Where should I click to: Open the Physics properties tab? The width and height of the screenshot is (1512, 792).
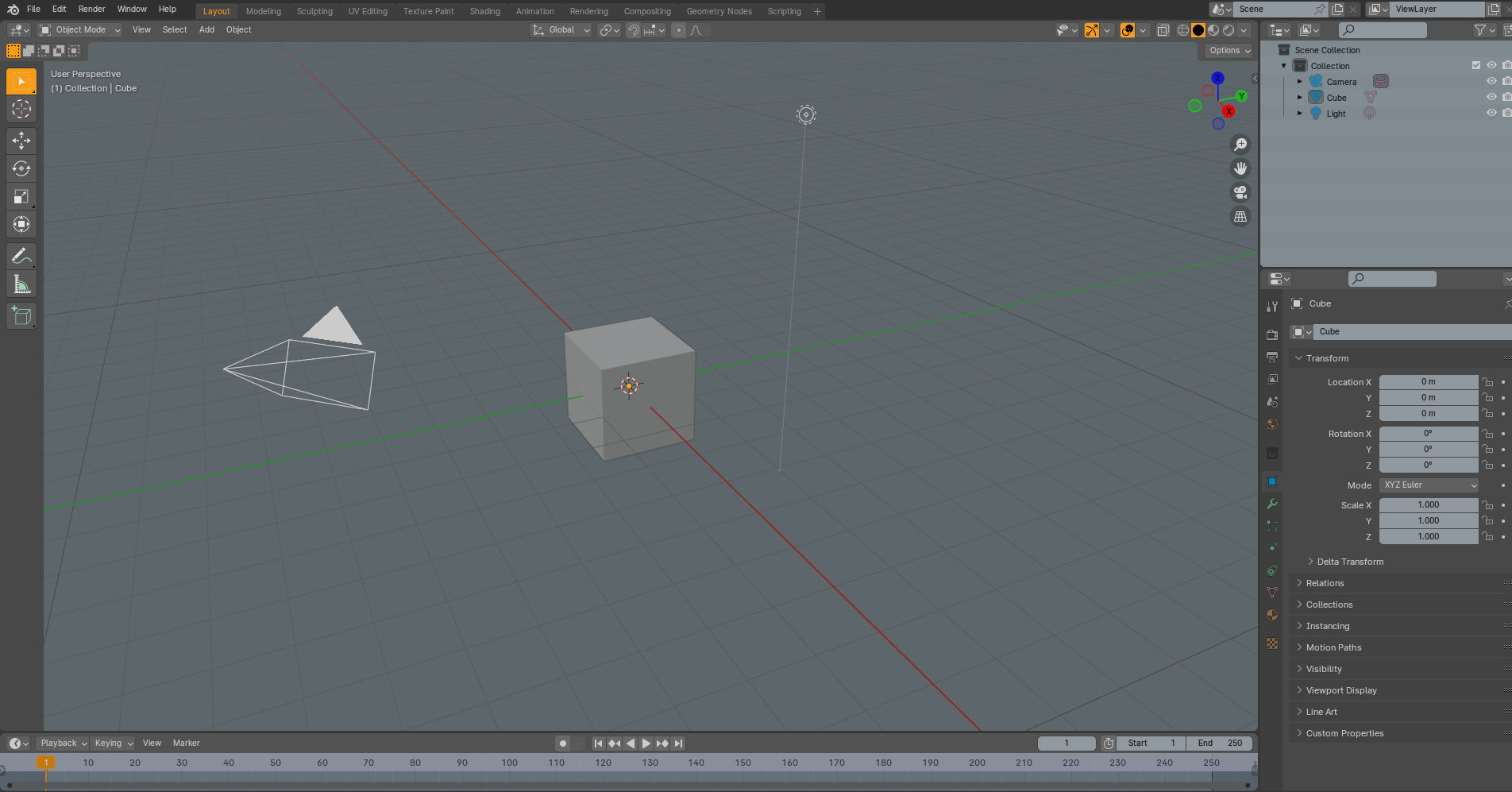(x=1272, y=548)
